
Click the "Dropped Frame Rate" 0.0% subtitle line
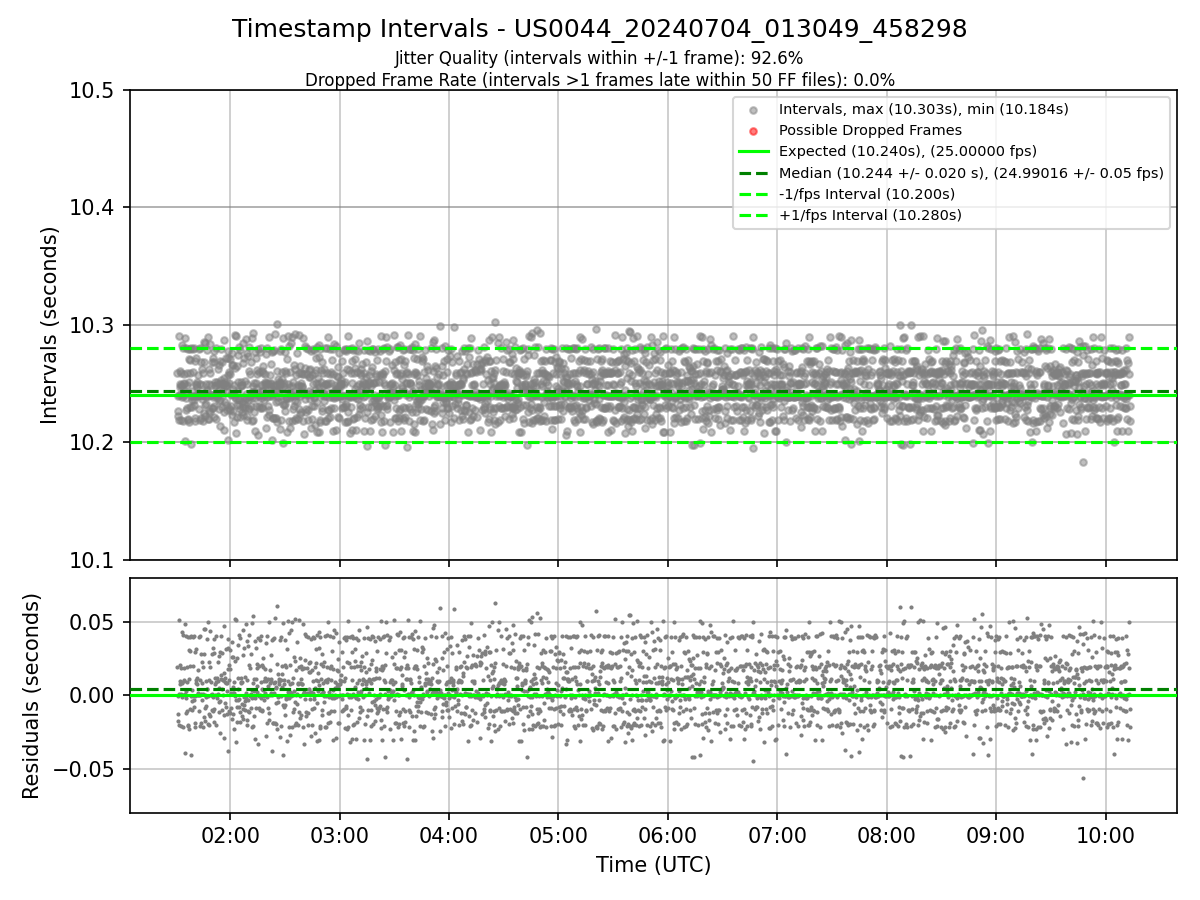click(600, 80)
